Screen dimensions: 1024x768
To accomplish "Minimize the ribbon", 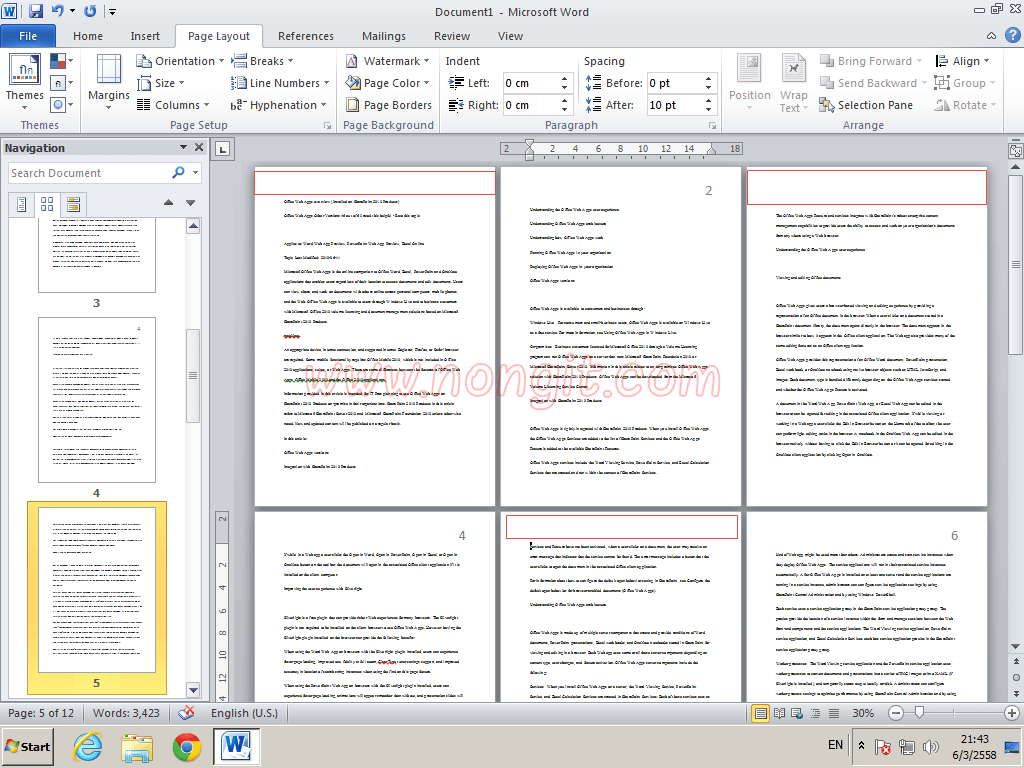I will [991, 36].
